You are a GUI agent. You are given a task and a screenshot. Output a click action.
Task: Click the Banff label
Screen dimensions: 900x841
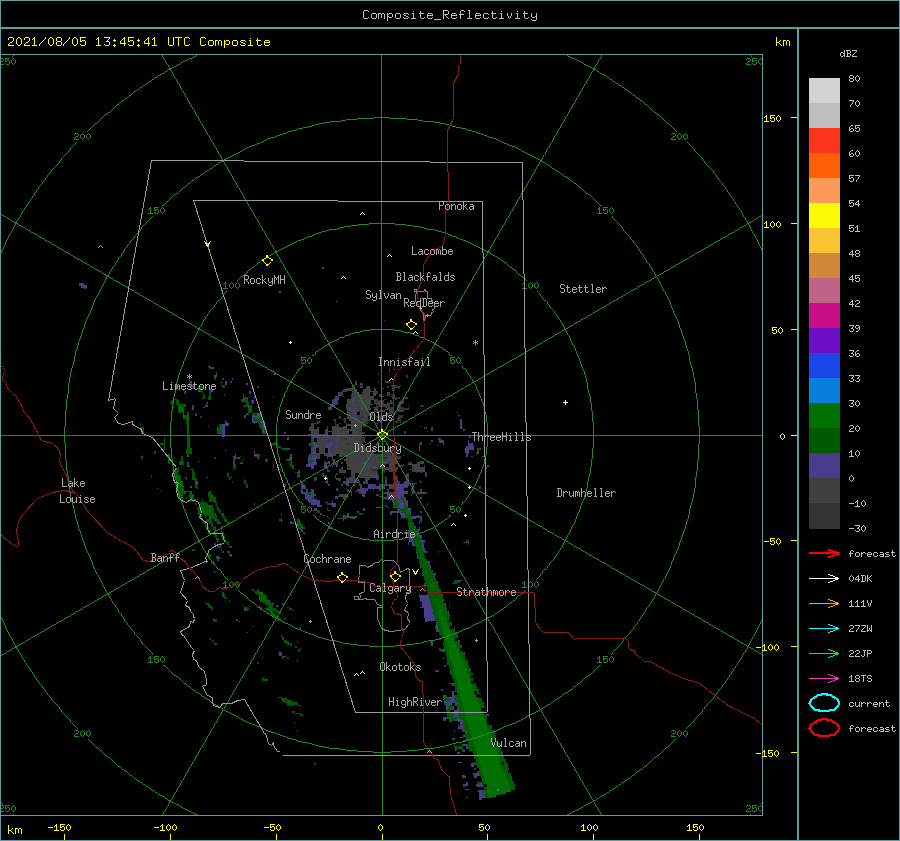[165, 557]
